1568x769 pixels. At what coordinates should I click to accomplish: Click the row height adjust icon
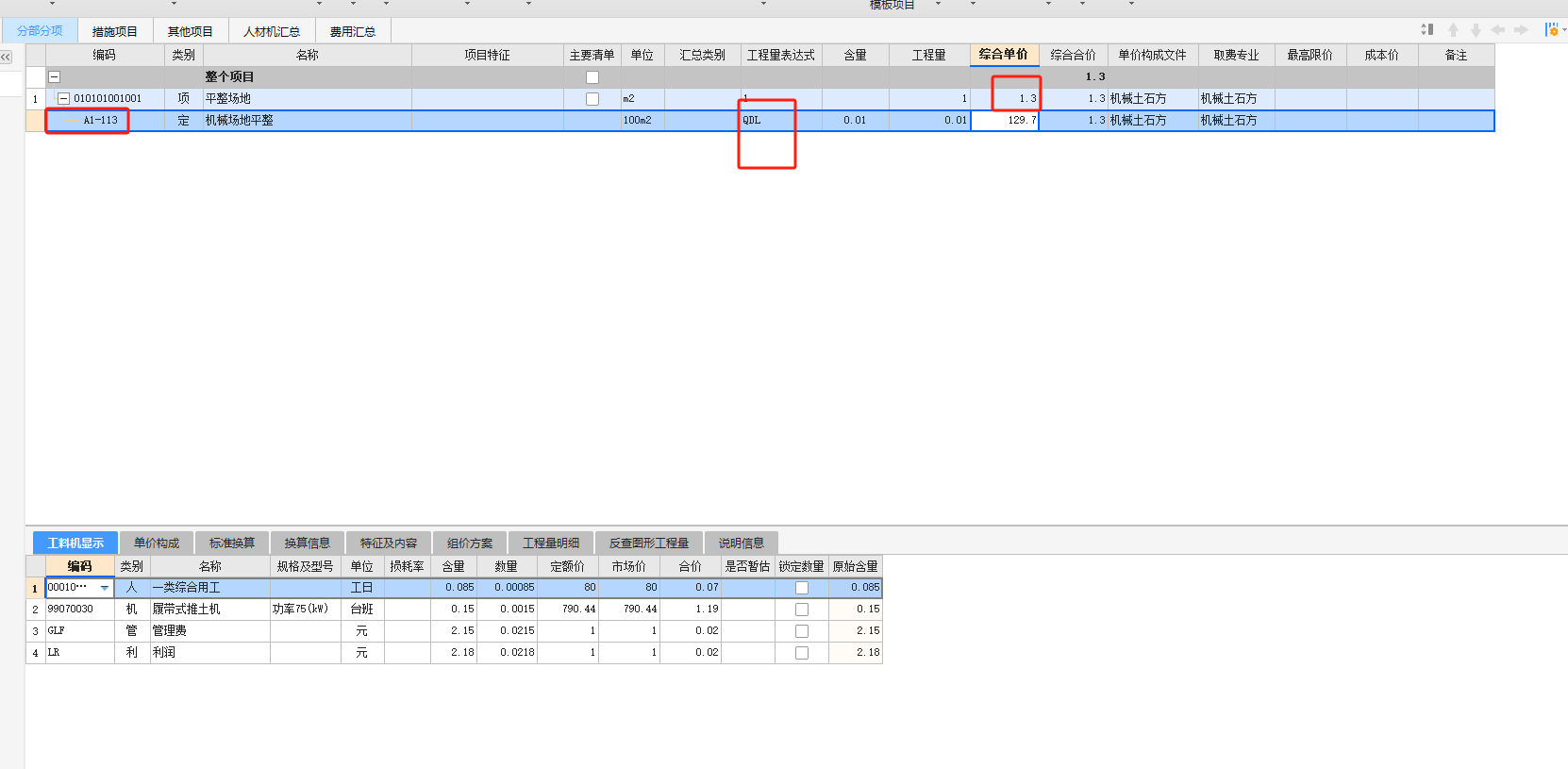pos(1427,30)
